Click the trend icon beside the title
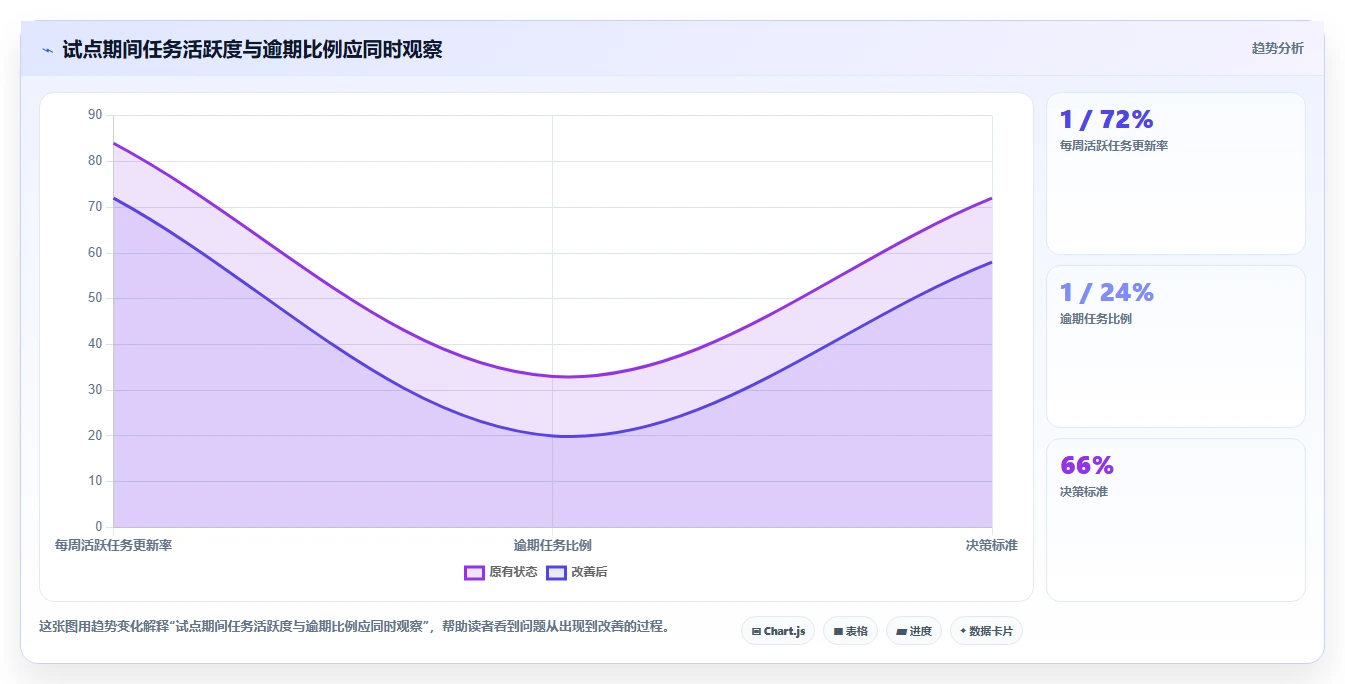 (x=47, y=50)
